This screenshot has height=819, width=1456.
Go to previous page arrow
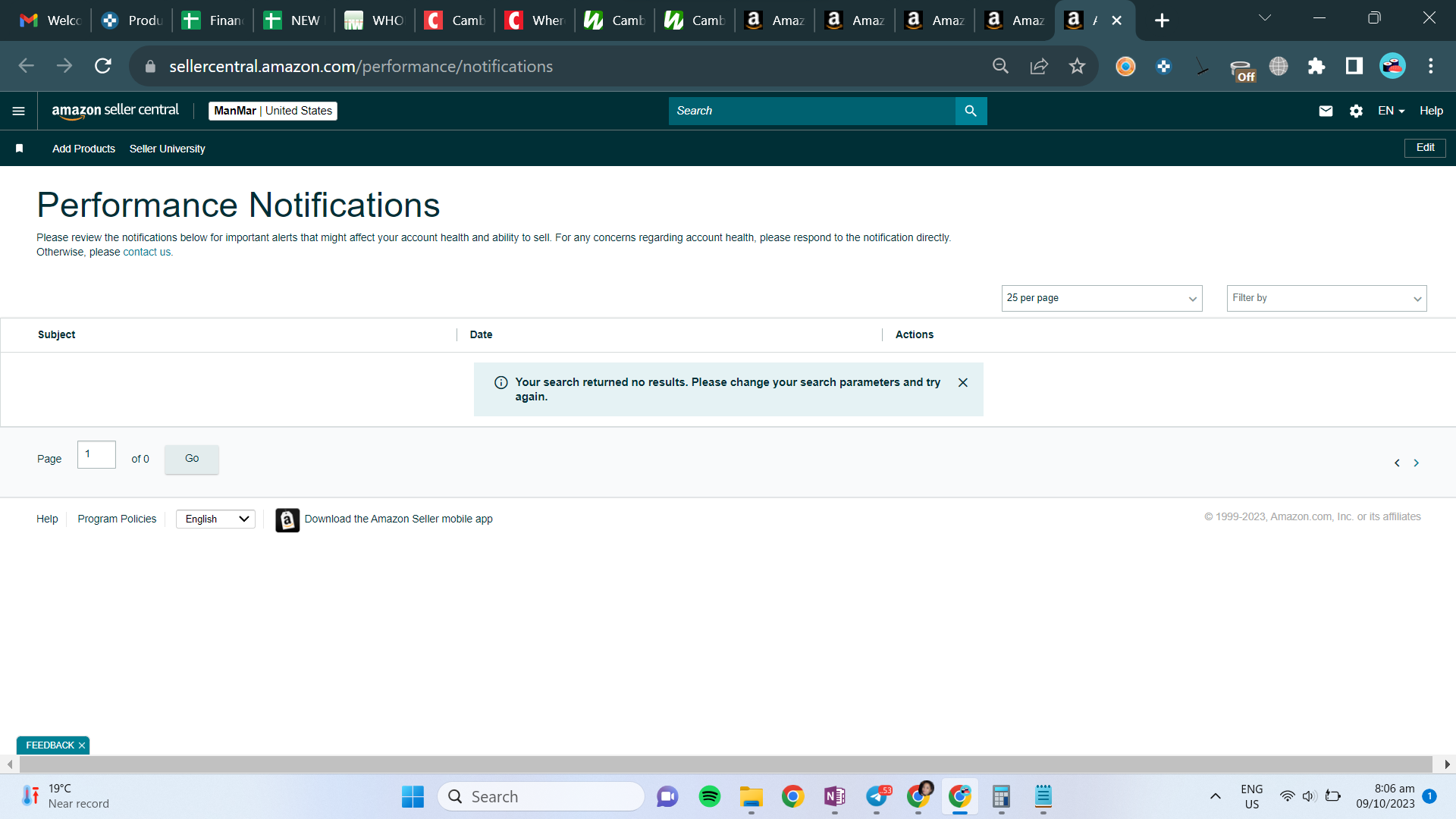(1397, 463)
